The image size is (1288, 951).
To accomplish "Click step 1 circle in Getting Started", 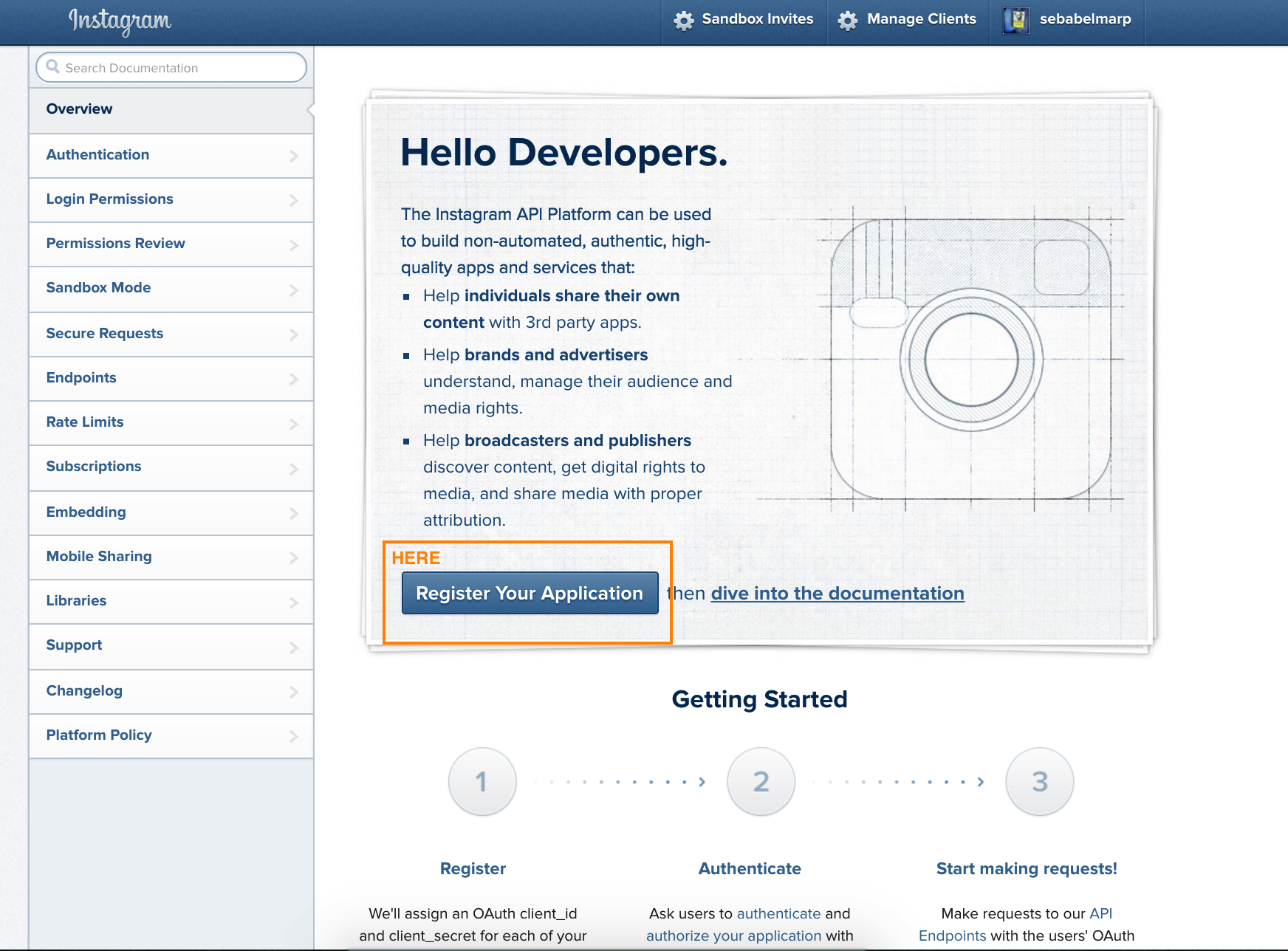I will tap(482, 781).
